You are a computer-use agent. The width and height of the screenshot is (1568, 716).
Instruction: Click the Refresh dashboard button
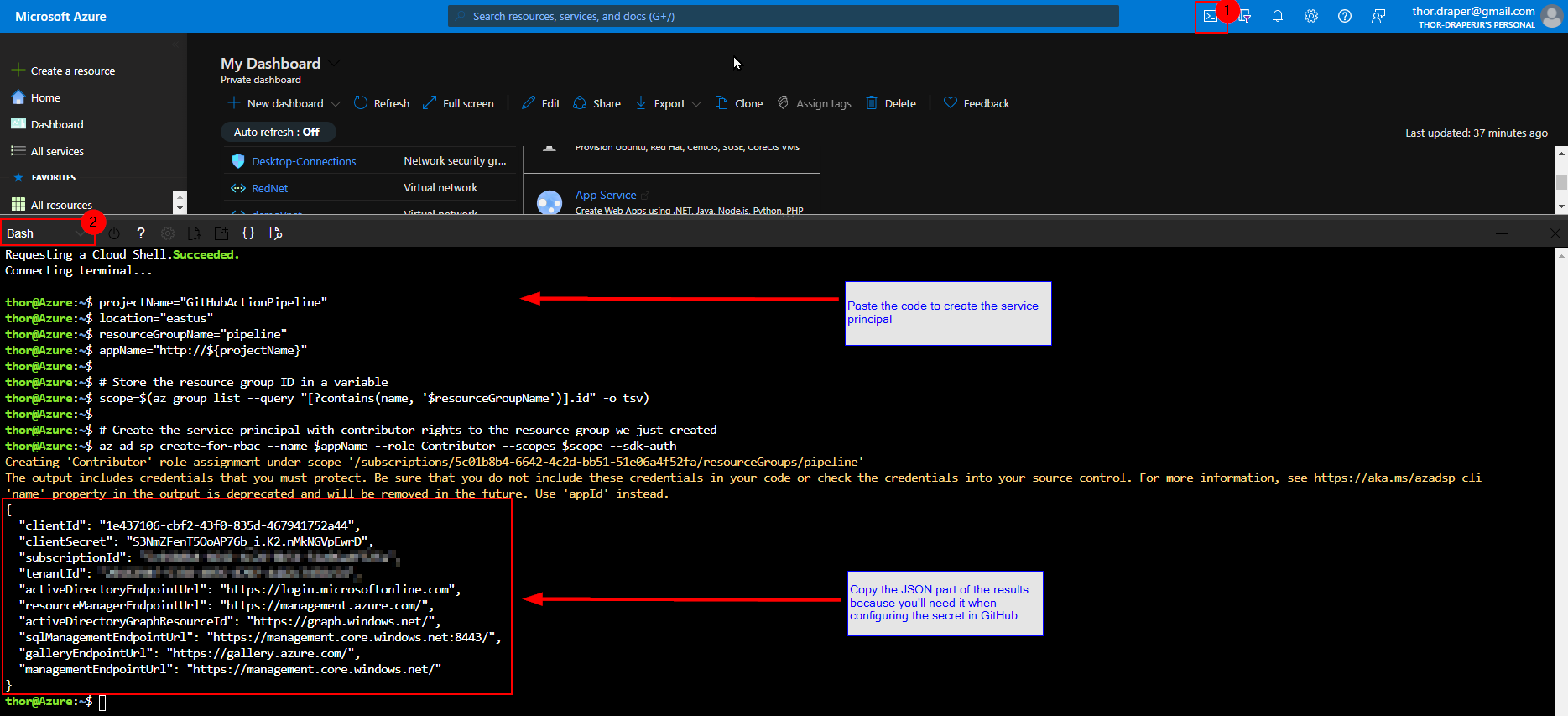point(382,103)
